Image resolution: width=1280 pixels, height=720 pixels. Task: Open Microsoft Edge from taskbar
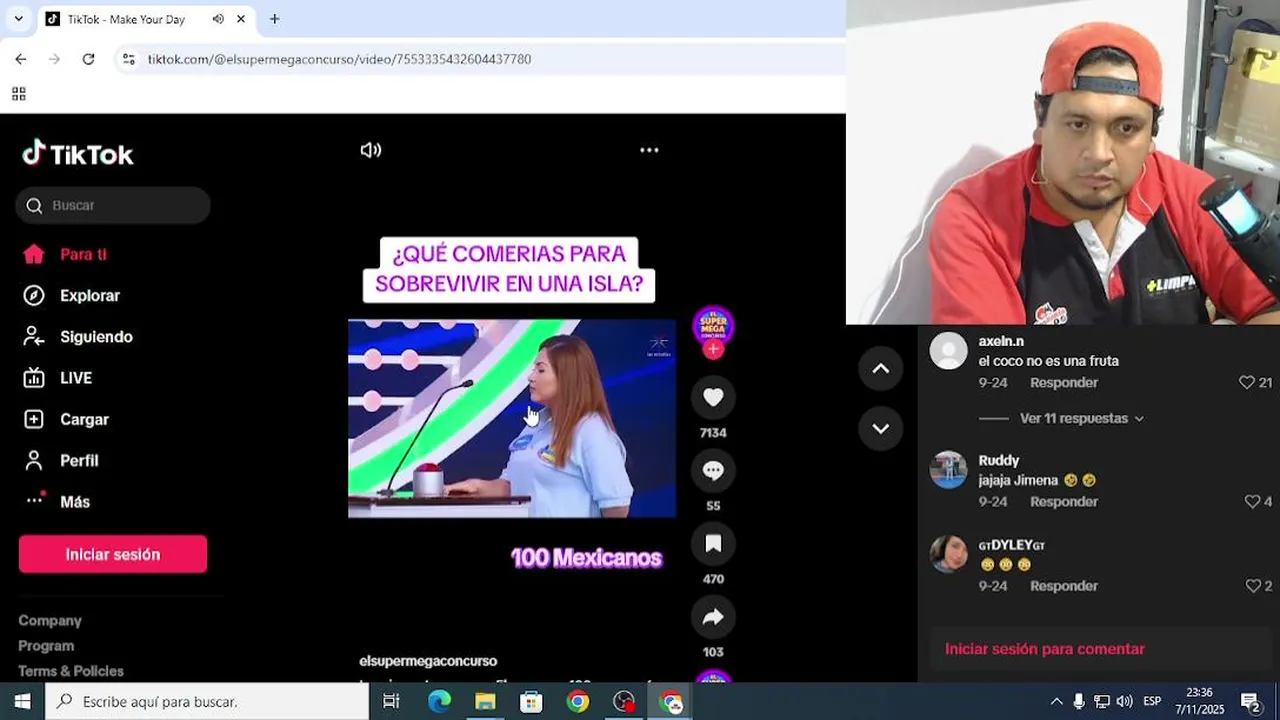point(439,701)
